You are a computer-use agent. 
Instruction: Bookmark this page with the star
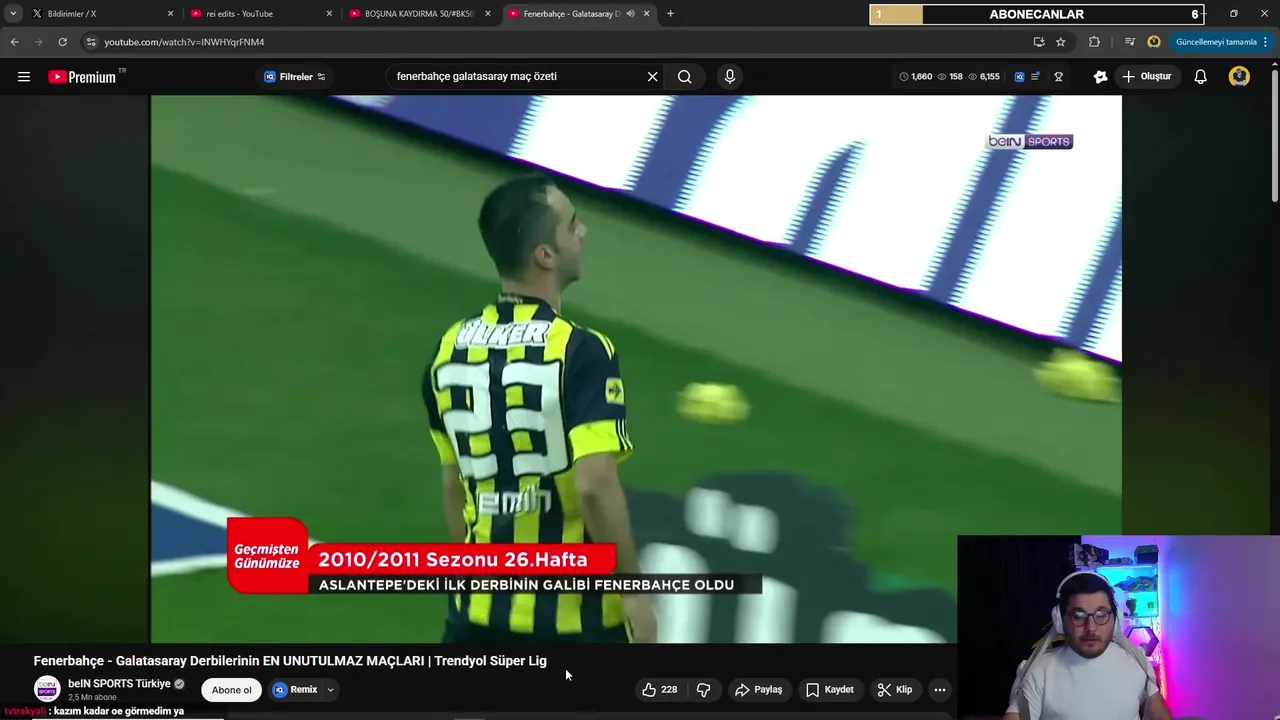point(1061,42)
